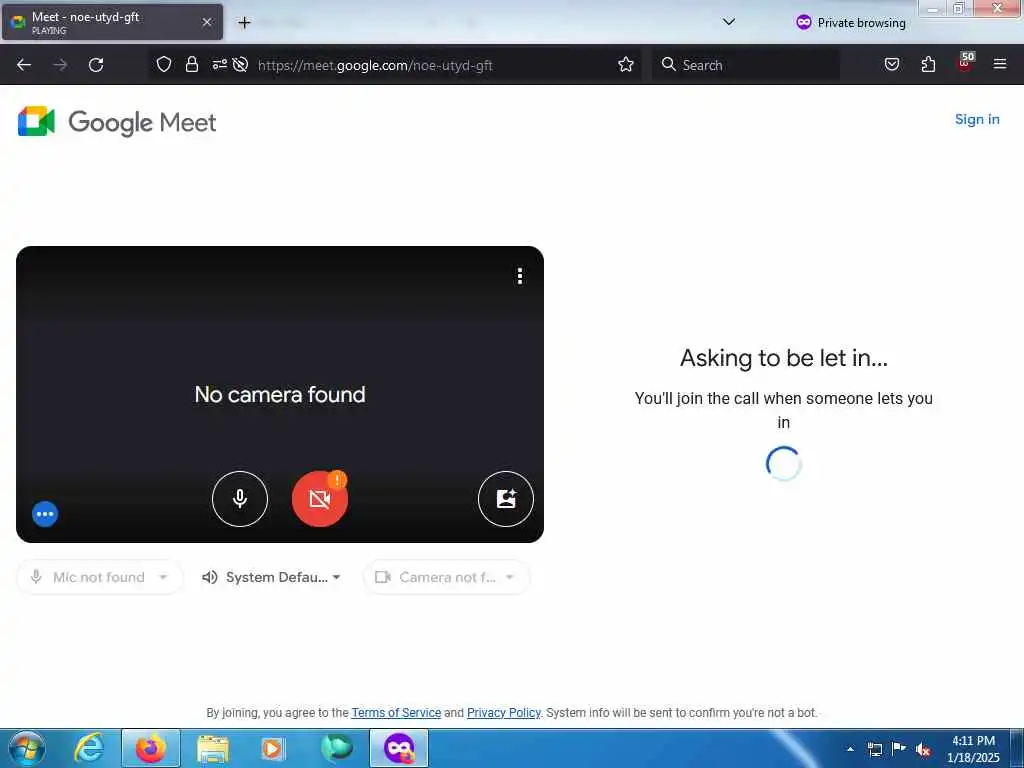Screen dimensions: 1024x768
Task: Open the Mic not found dropdown
Action: pyautogui.click(x=100, y=577)
